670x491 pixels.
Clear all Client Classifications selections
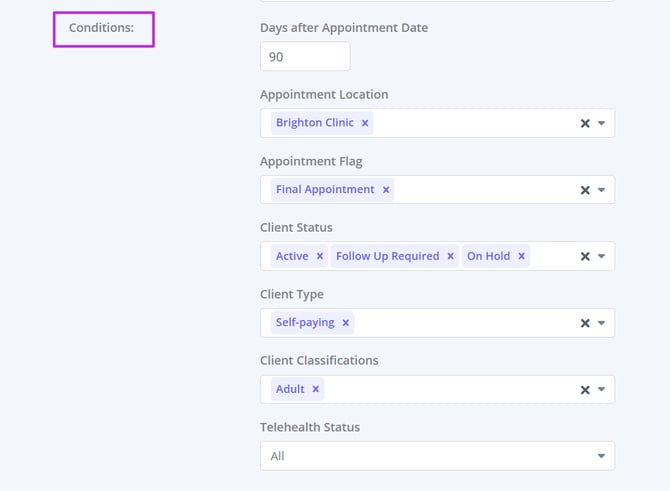(x=585, y=390)
